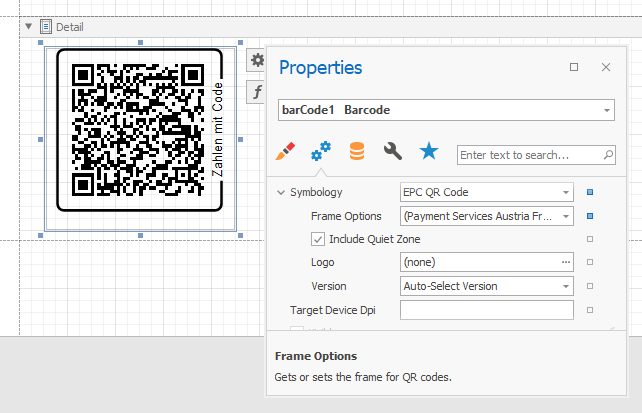Viewport: 642px width, 413px height.
Task: Collapse the Detail band triangle
Action: [x=29, y=27]
